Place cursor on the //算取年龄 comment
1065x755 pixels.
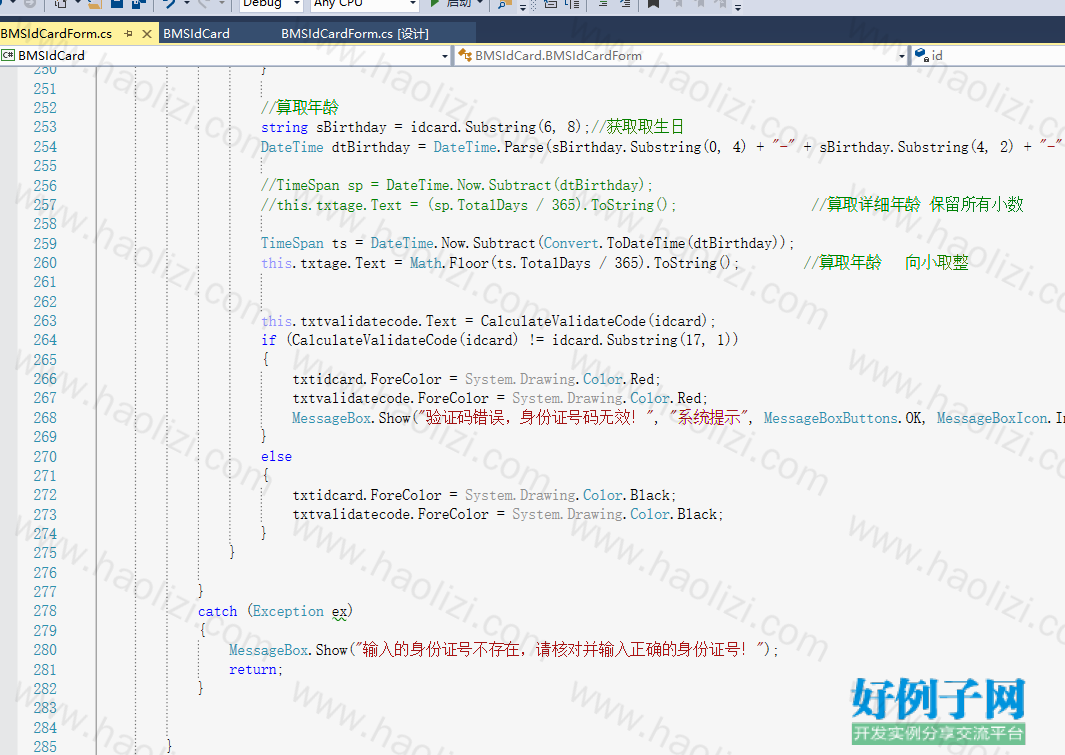click(300, 107)
